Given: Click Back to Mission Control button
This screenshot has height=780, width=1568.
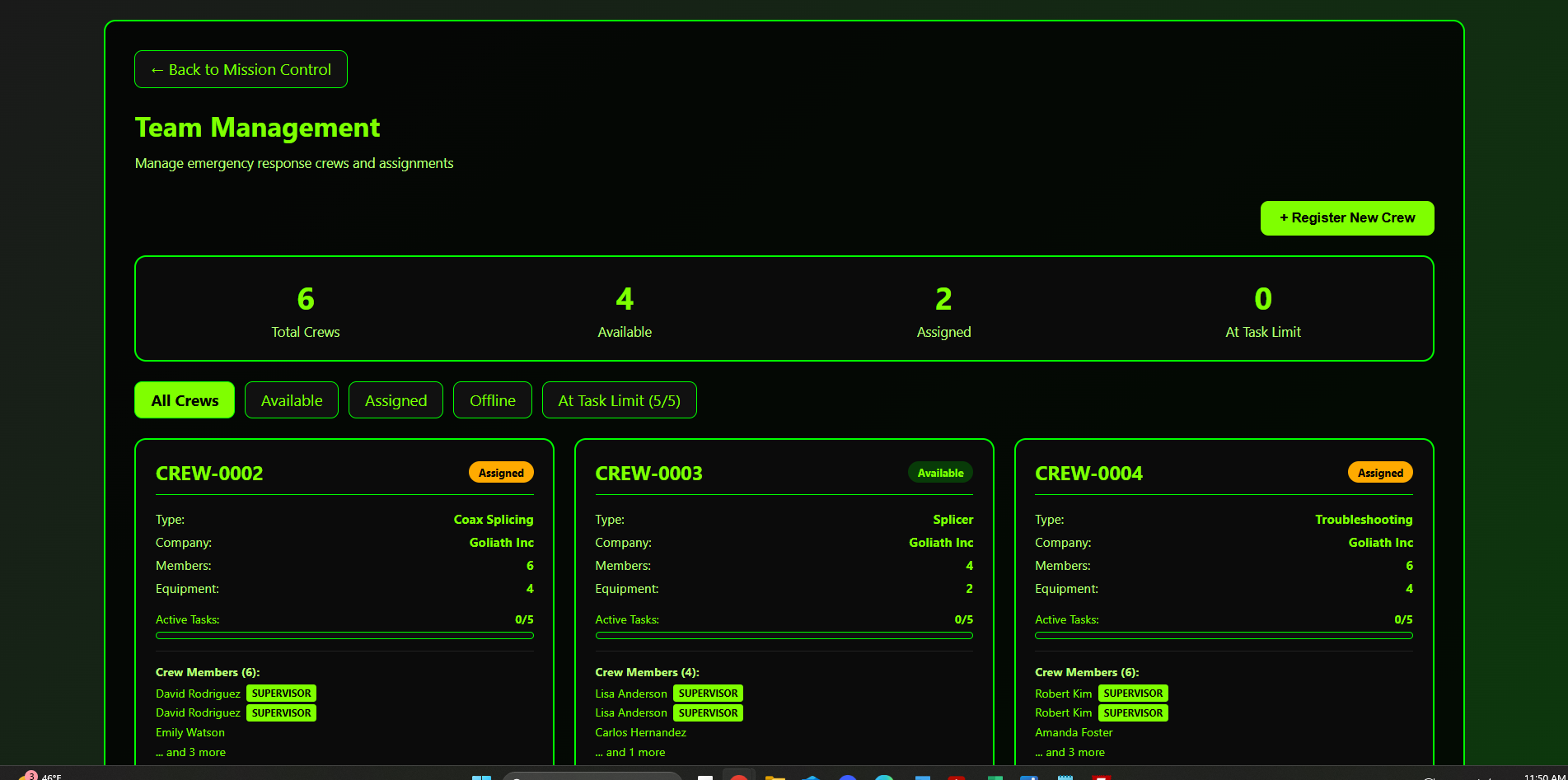Looking at the screenshot, I should (241, 69).
